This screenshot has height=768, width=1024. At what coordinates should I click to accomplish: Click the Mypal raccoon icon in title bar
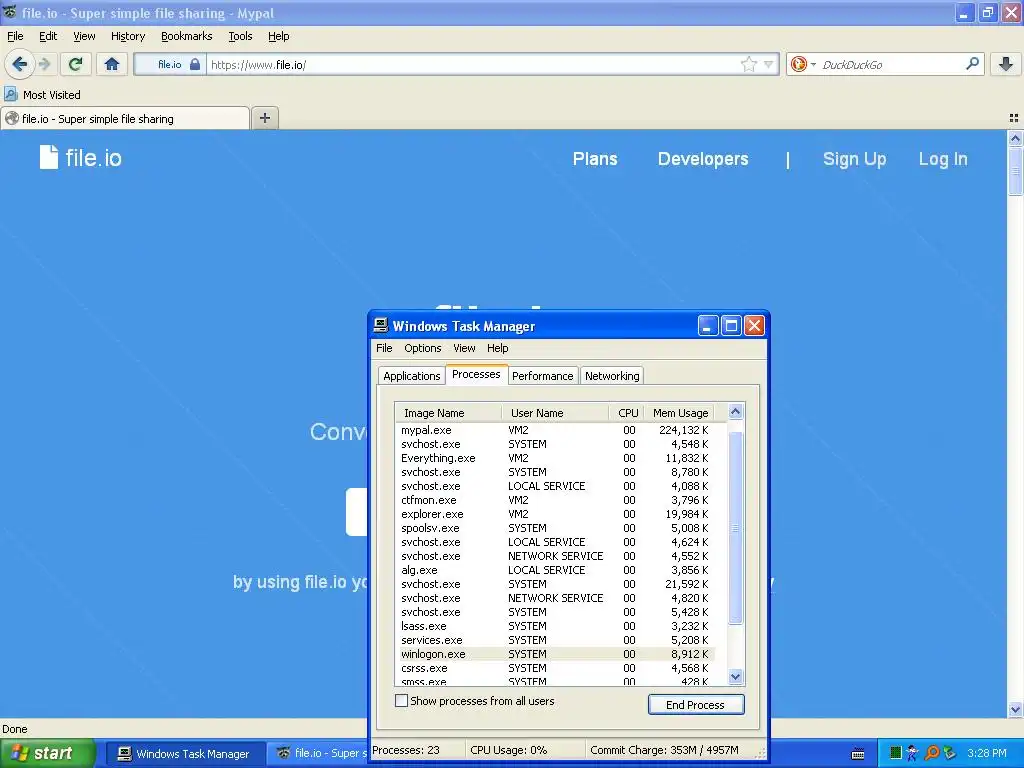(x=10, y=12)
